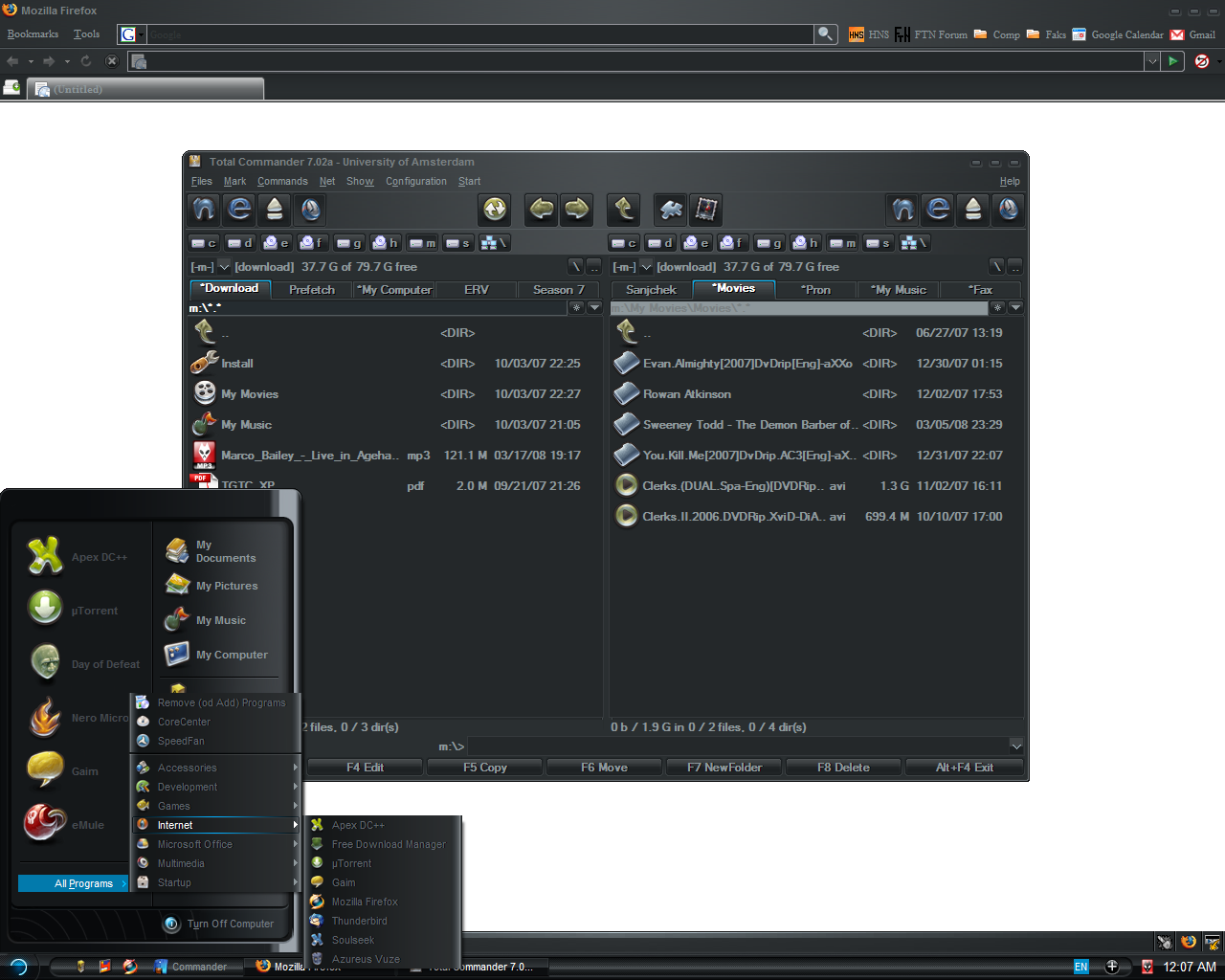Expand the Accessories programs submenu
1225x980 pixels.
(x=215, y=768)
